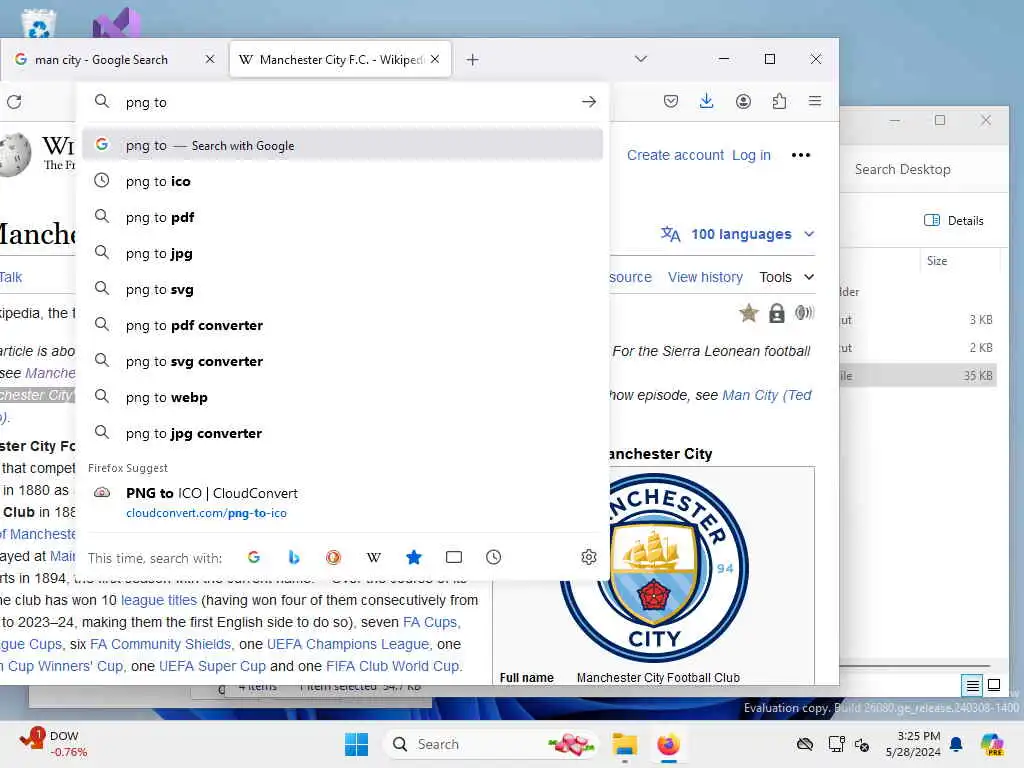Expand the 100 languages dropdown
The image size is (1024, 768).
click(737, 234)
